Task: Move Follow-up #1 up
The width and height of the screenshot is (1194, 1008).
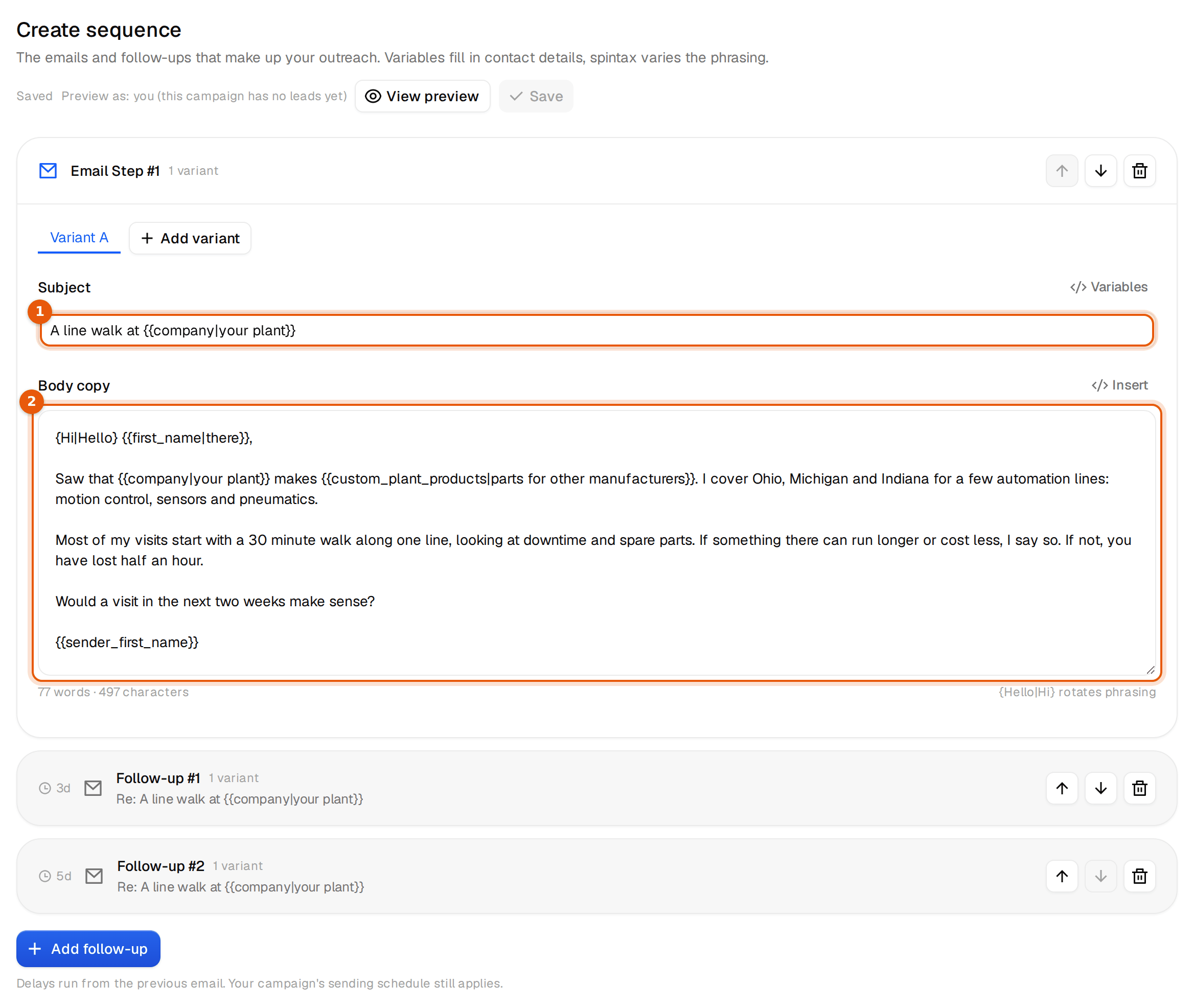Action: click(x=1062, y=788)
